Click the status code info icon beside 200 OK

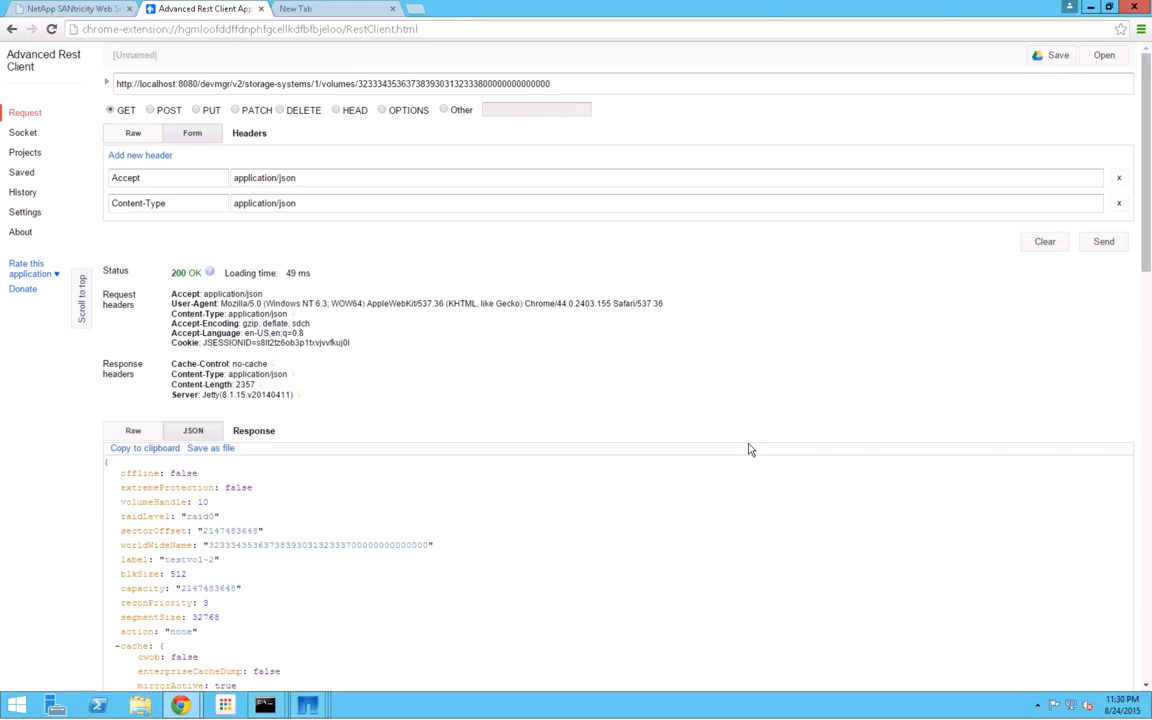pyautogui.click(x=210, y=272)
